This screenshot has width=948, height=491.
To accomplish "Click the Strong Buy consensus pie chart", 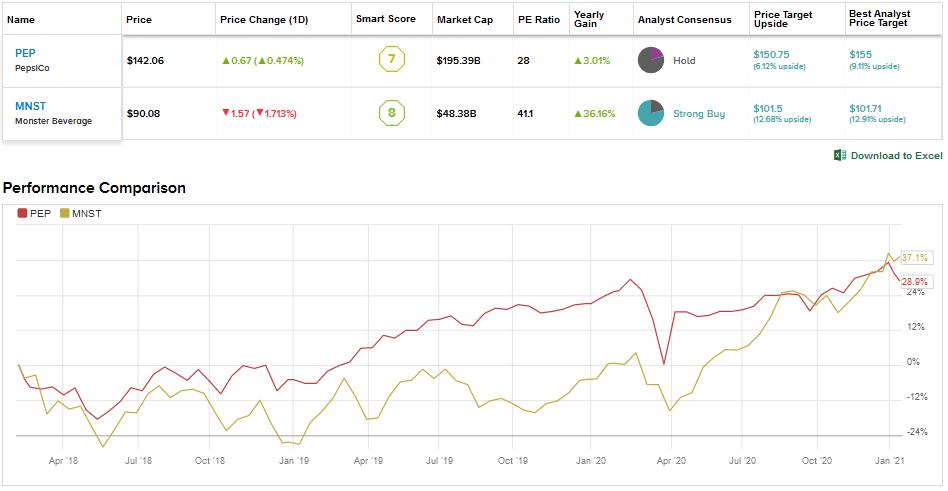I will tap(651, 113).
